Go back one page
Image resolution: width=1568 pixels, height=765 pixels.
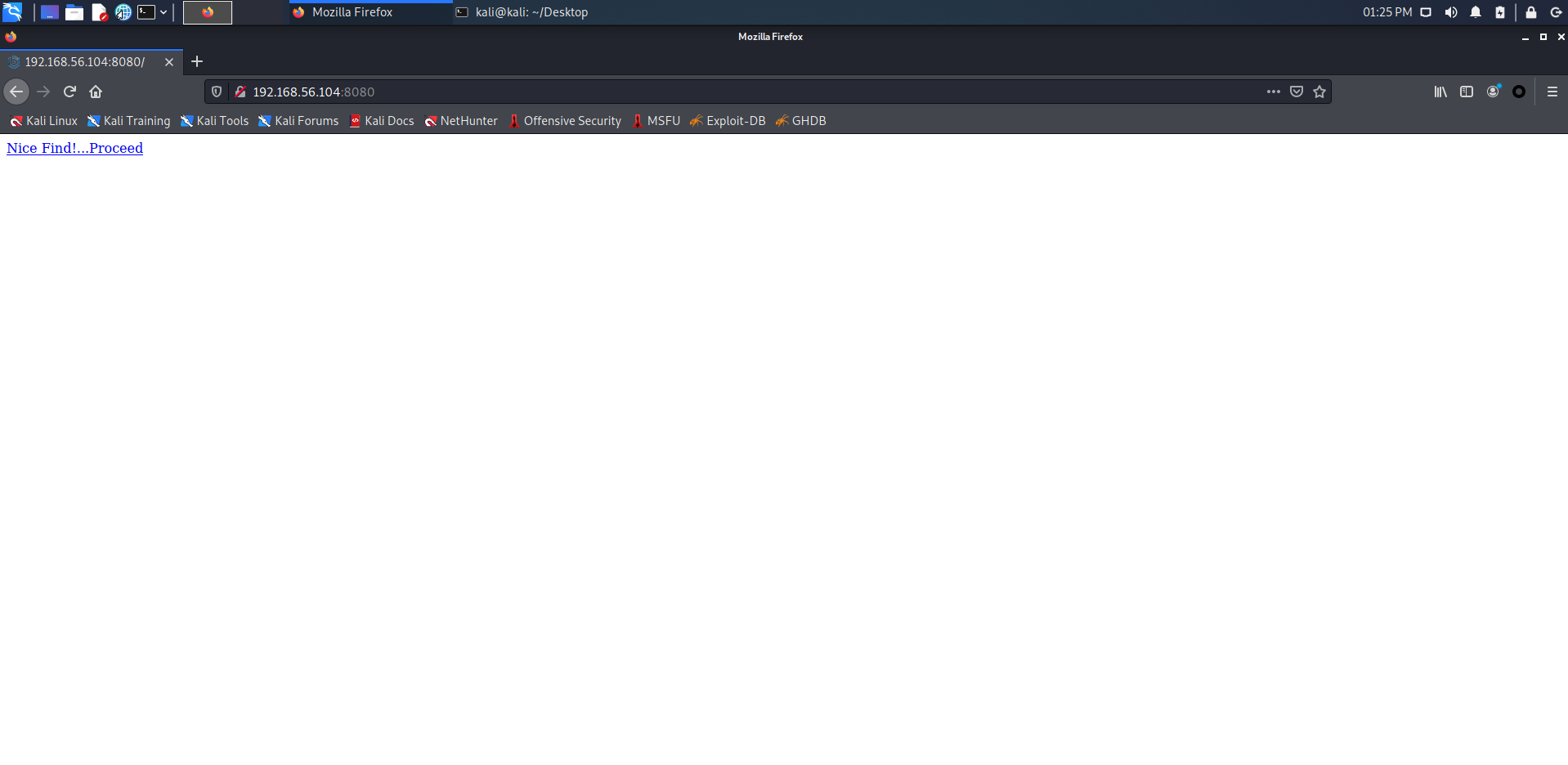click(x=16, y=92)
